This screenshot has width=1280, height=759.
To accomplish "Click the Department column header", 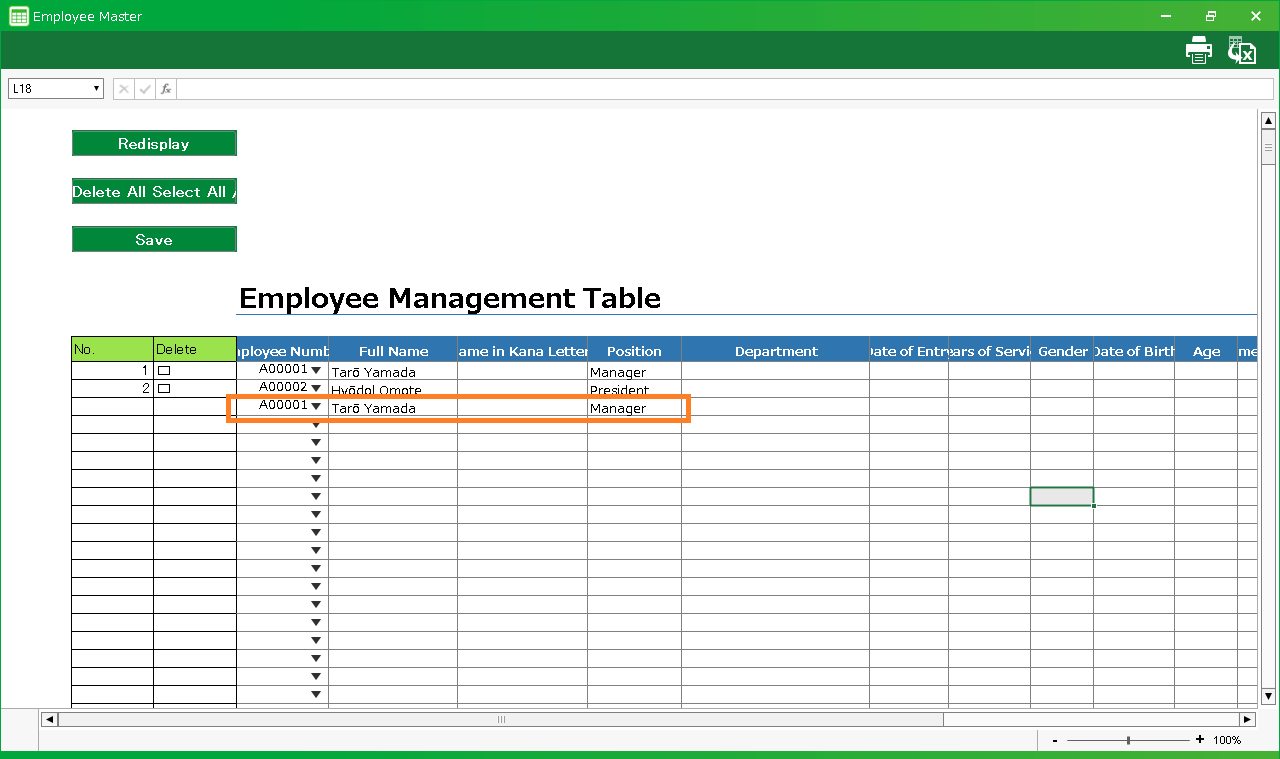I will coord(775,351).
